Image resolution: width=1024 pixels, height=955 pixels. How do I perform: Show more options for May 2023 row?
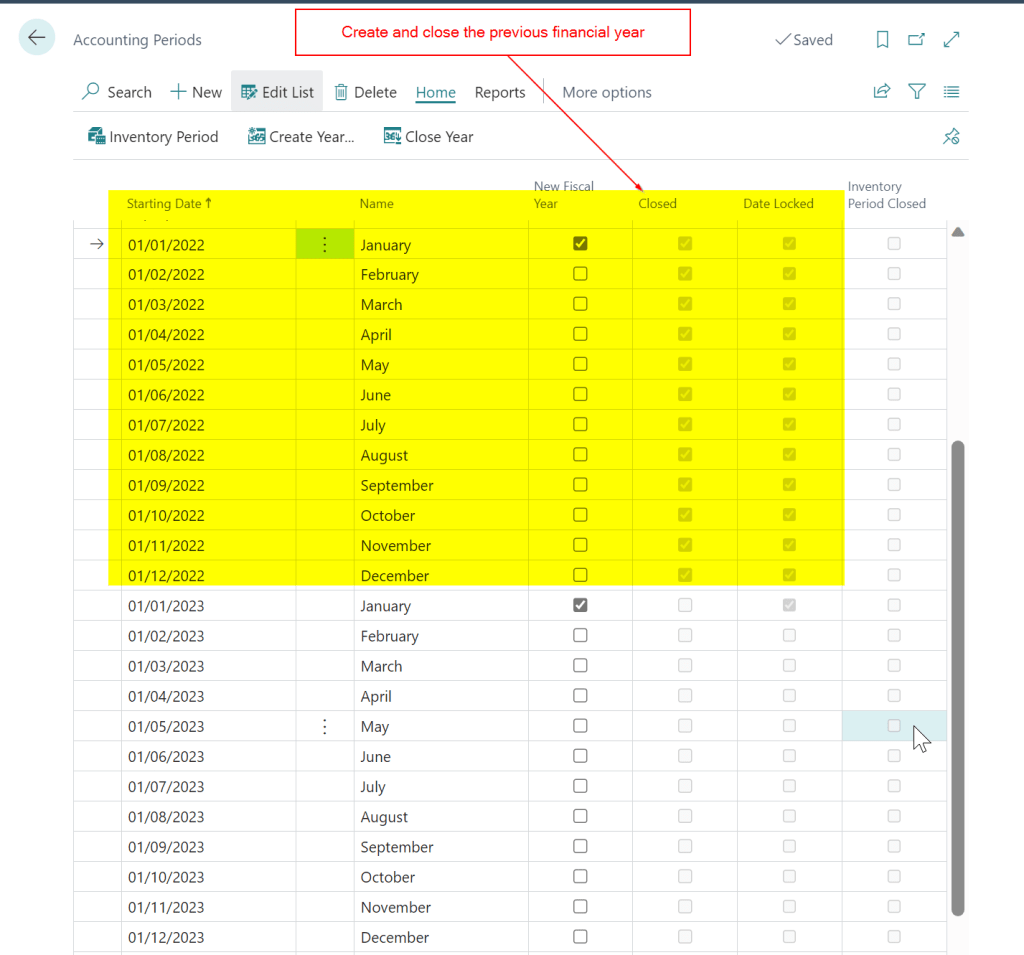point(324,727)
